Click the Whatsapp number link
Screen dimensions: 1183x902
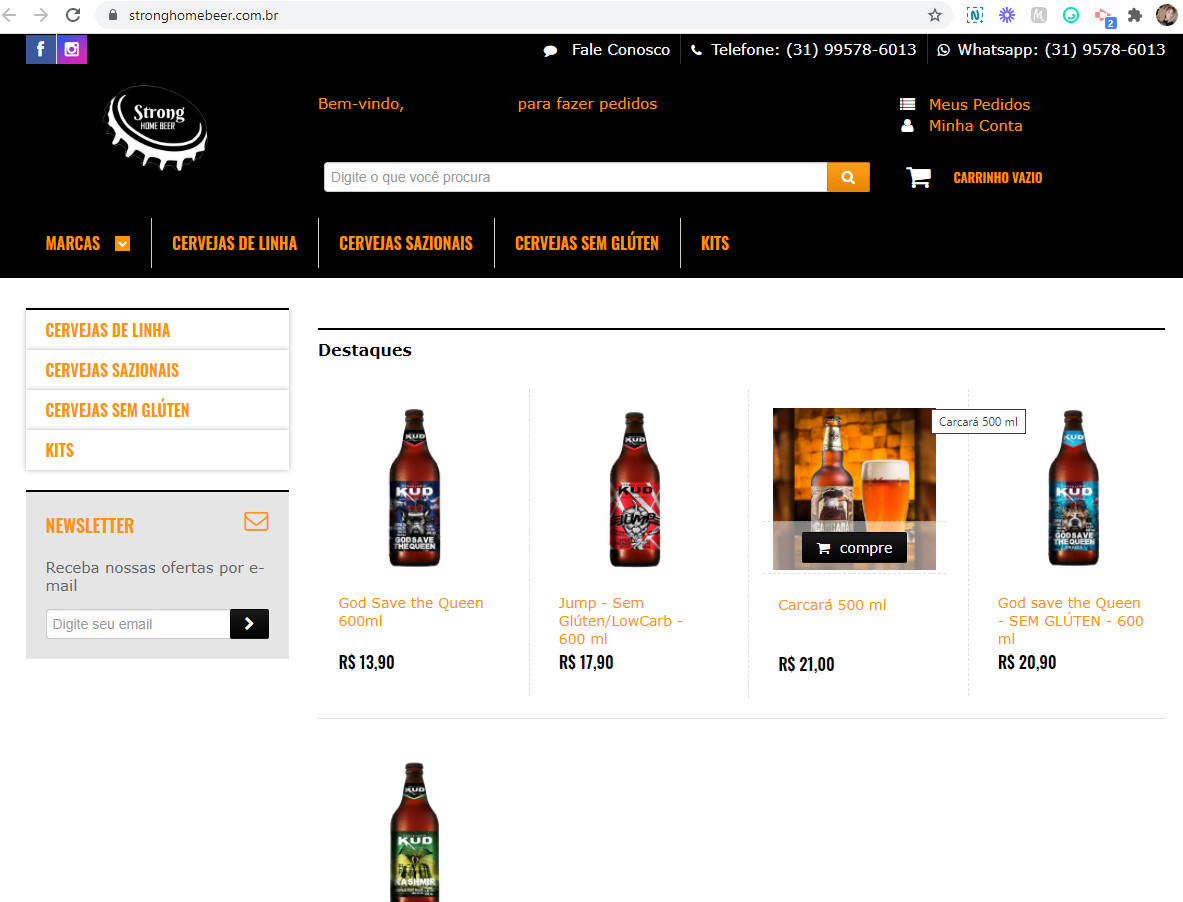click(x=1062, y=50)
